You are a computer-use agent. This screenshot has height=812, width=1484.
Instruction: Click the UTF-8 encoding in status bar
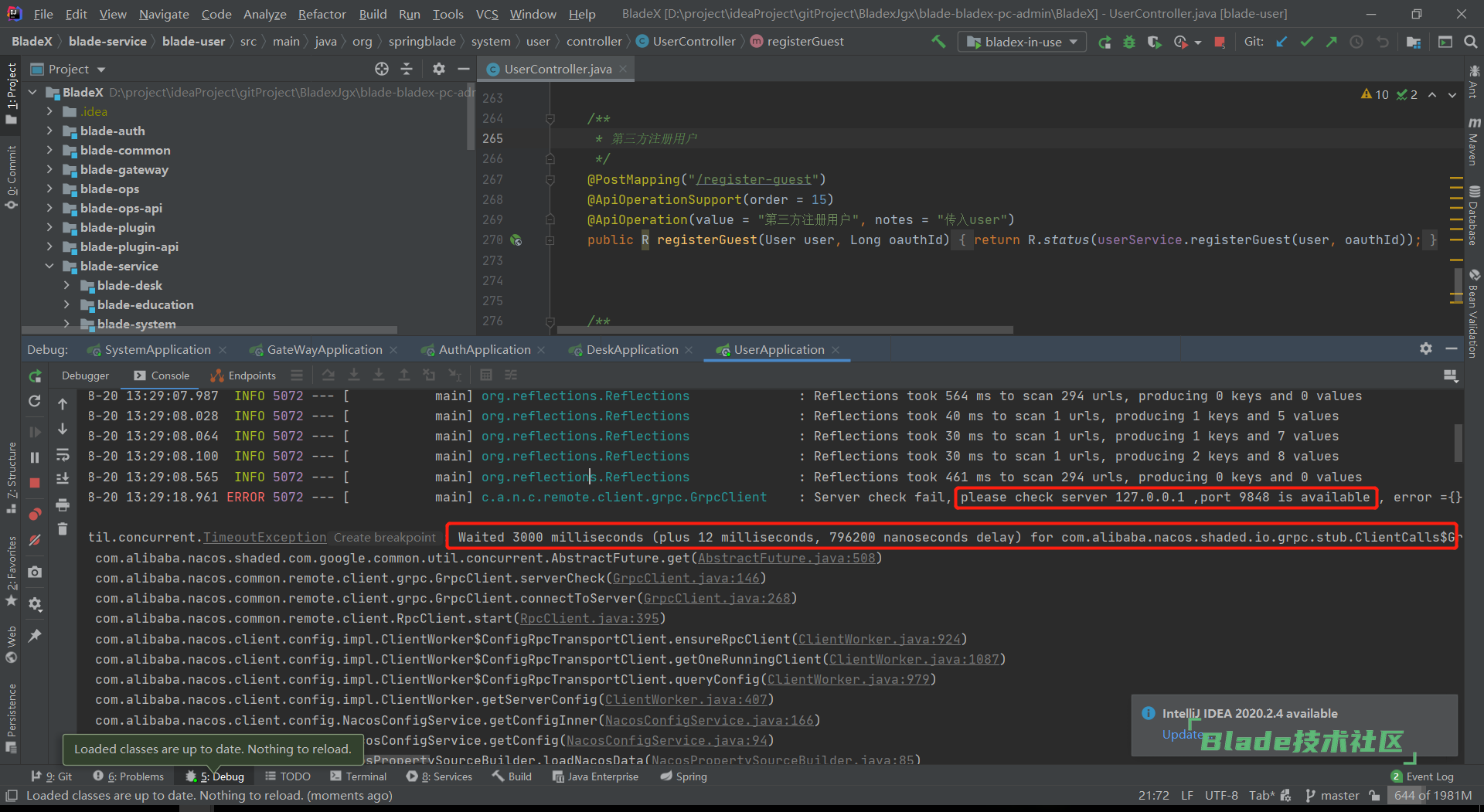(1221, 795)
